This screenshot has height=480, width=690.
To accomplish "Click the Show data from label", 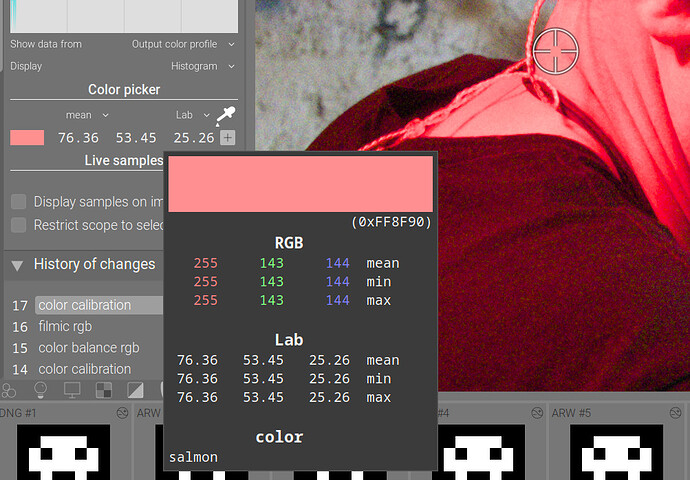I will coord(46,44).
